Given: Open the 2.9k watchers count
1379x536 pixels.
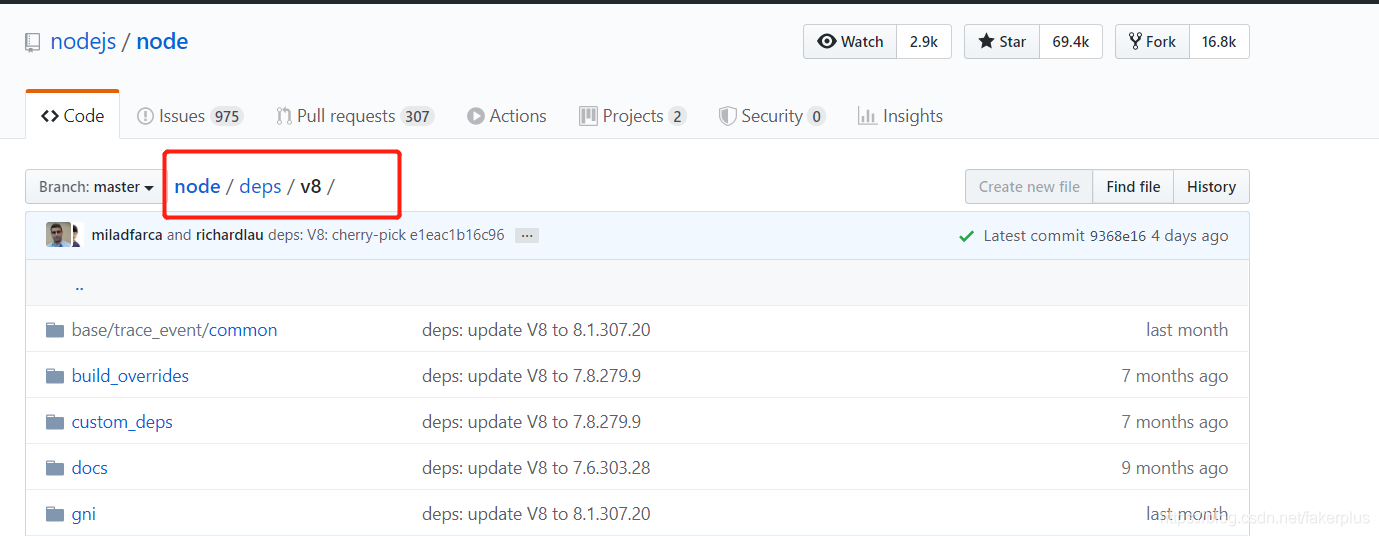Looking at the screenshot, I should [924, 41].
